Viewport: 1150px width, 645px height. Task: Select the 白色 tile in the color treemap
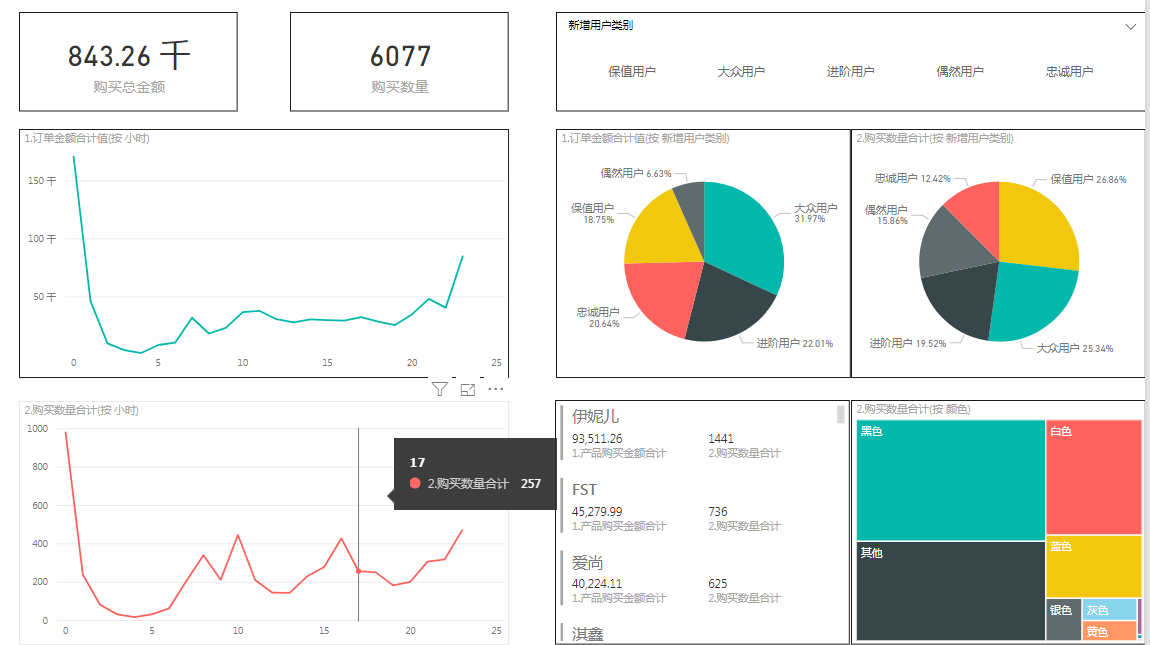point(1094,477)
